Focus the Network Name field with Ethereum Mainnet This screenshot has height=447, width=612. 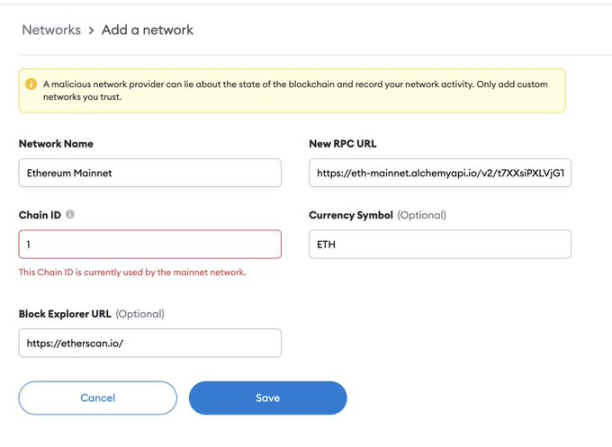(x=149, y=173)
